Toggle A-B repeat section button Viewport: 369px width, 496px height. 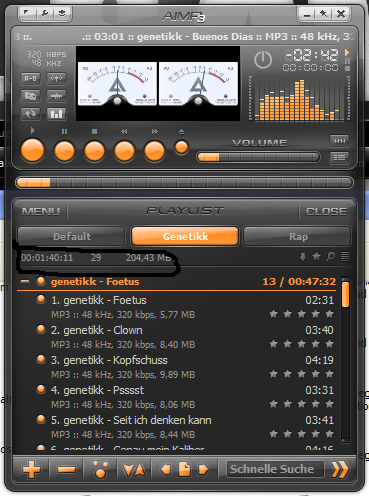tap(30, 79)
